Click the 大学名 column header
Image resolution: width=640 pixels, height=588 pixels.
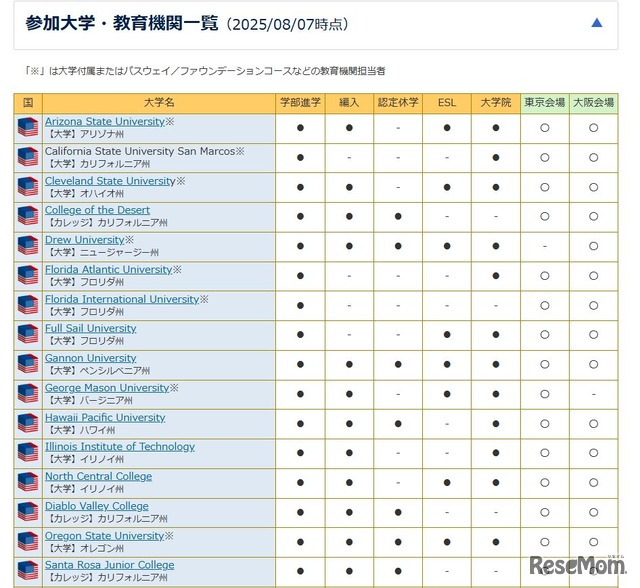click(159, 103)
